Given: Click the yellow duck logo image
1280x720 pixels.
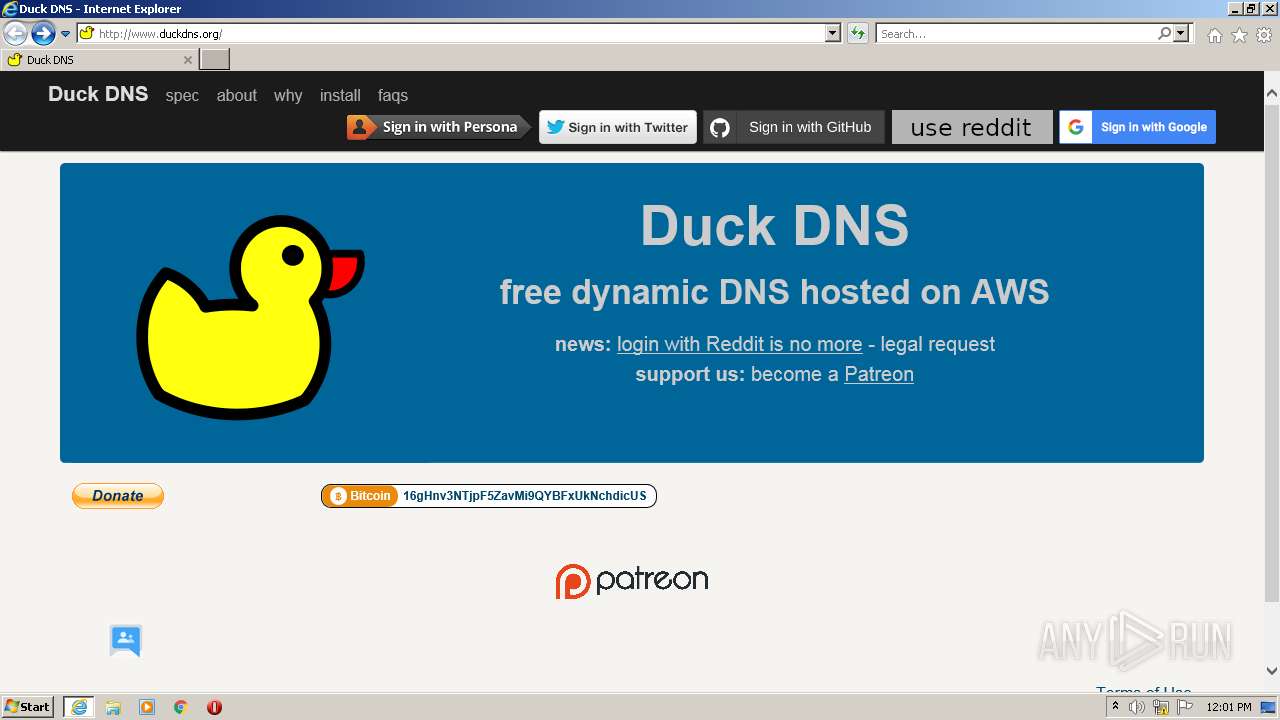Looking at the screenshot, I should pos(250,317).
